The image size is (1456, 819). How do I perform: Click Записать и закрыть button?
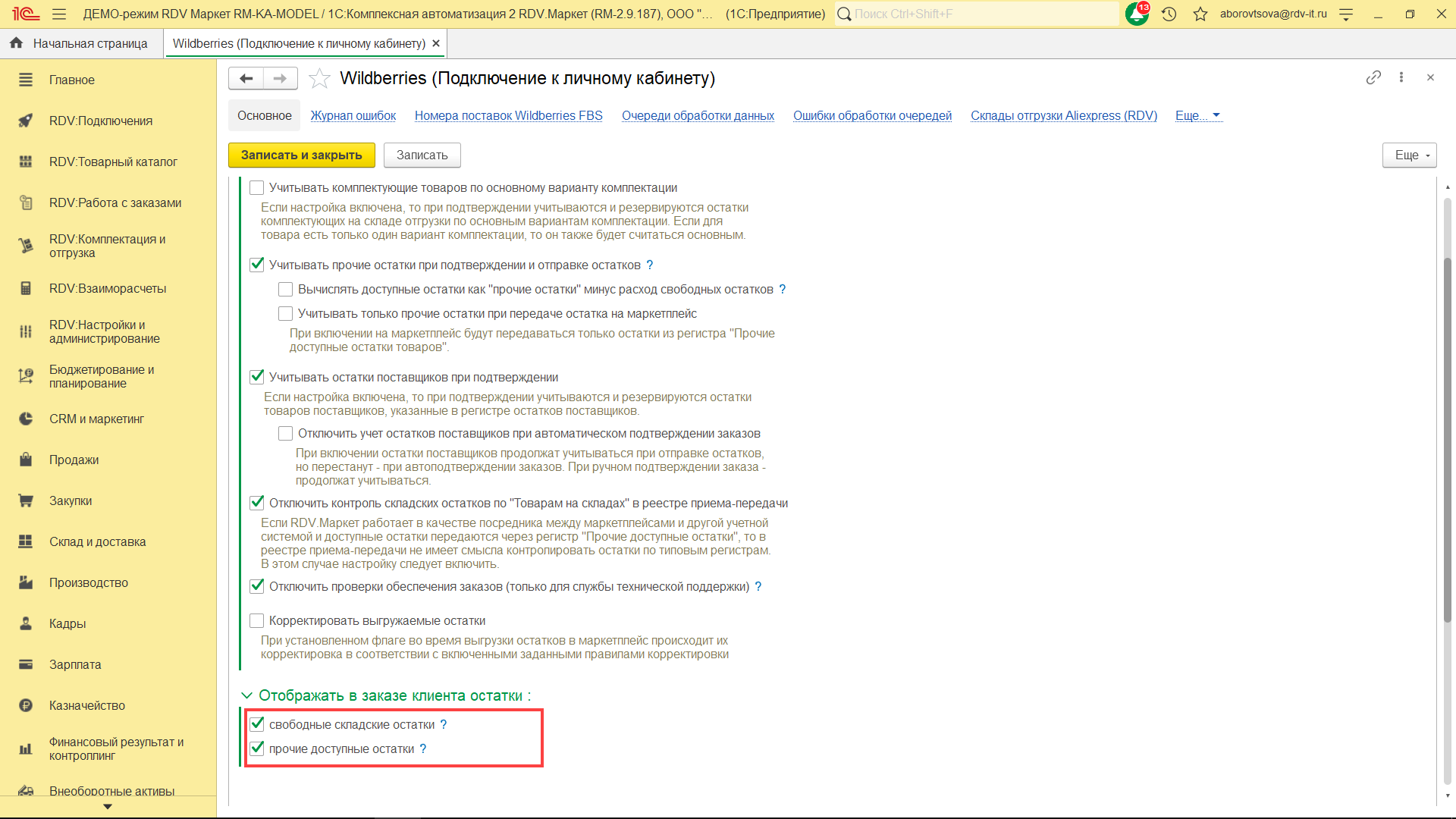[301, 155]
